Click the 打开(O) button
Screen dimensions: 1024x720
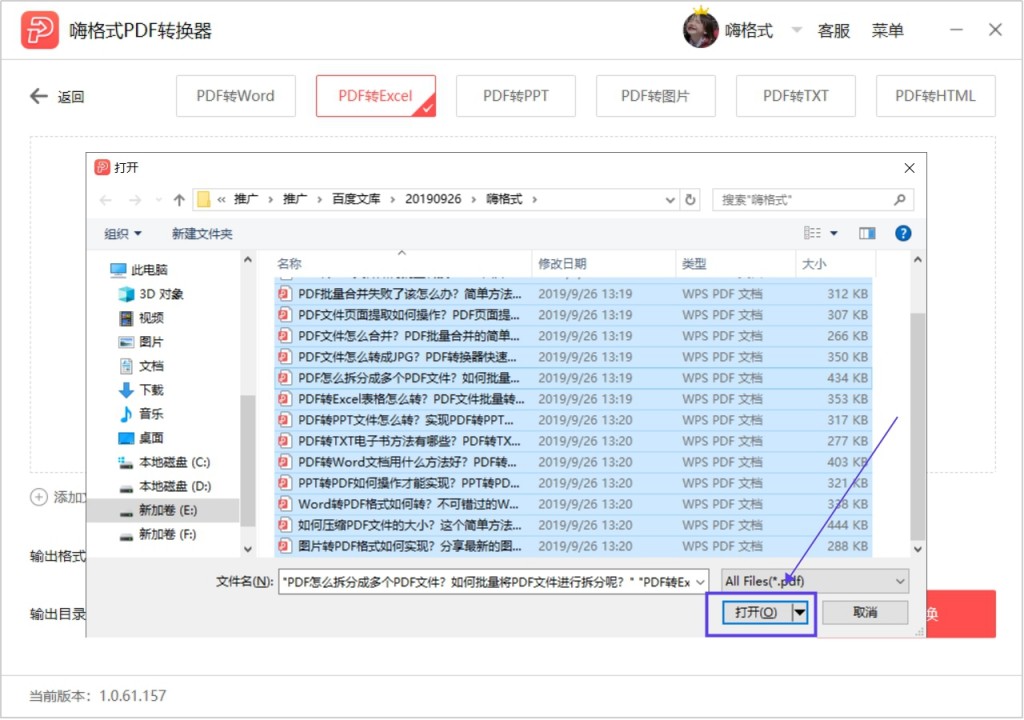(756, 612)
